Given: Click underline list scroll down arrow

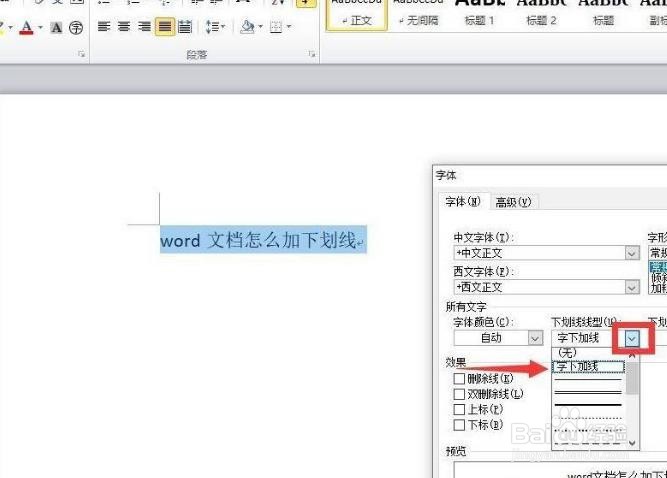Looking at the screenshot, I should coord(632,443).
